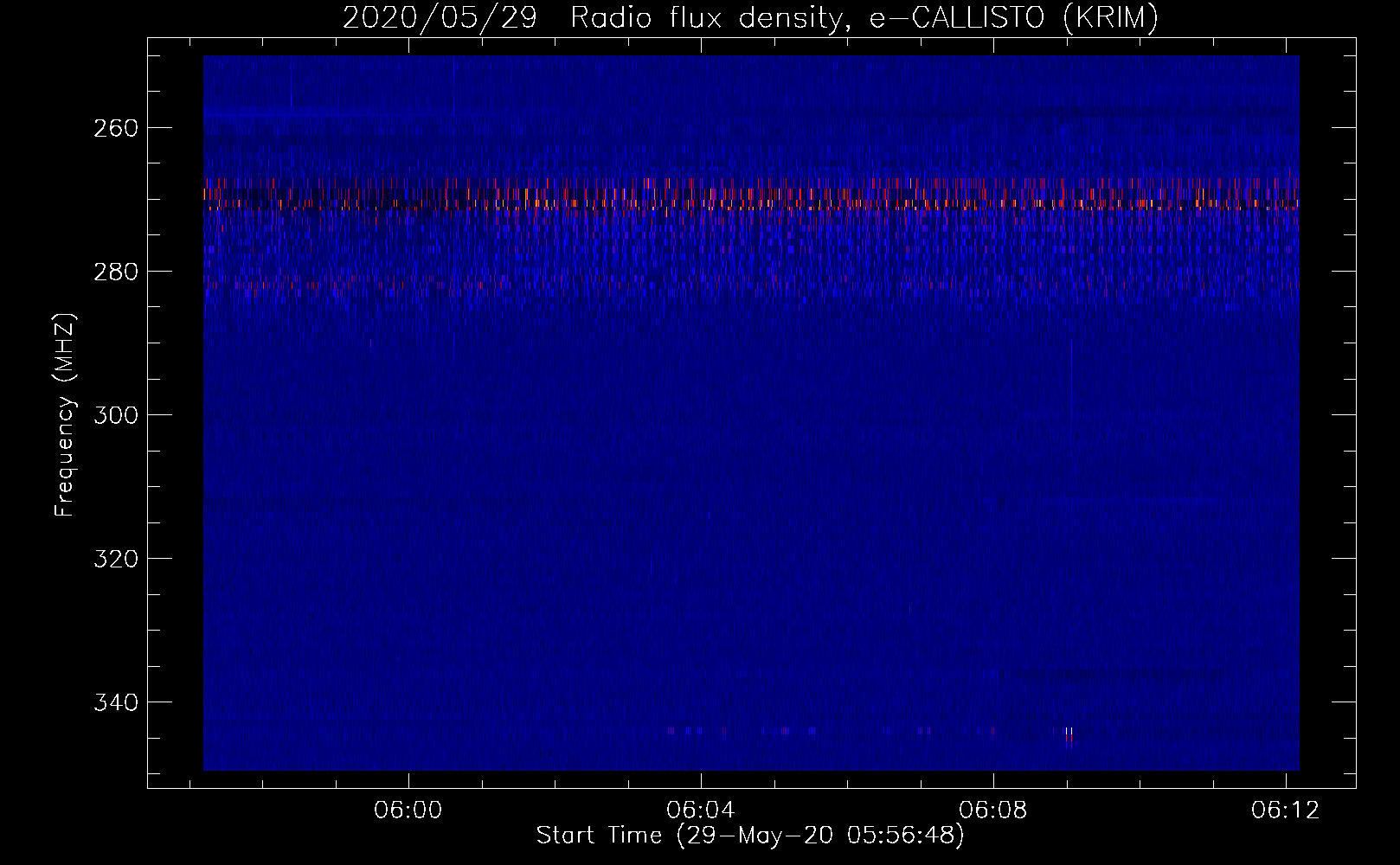Image resolution: width=1400 pixels, height=865 pixels.
Task: Click the 06:12 time tick label
Action: pyautogui.click(x=1285, y=811)
